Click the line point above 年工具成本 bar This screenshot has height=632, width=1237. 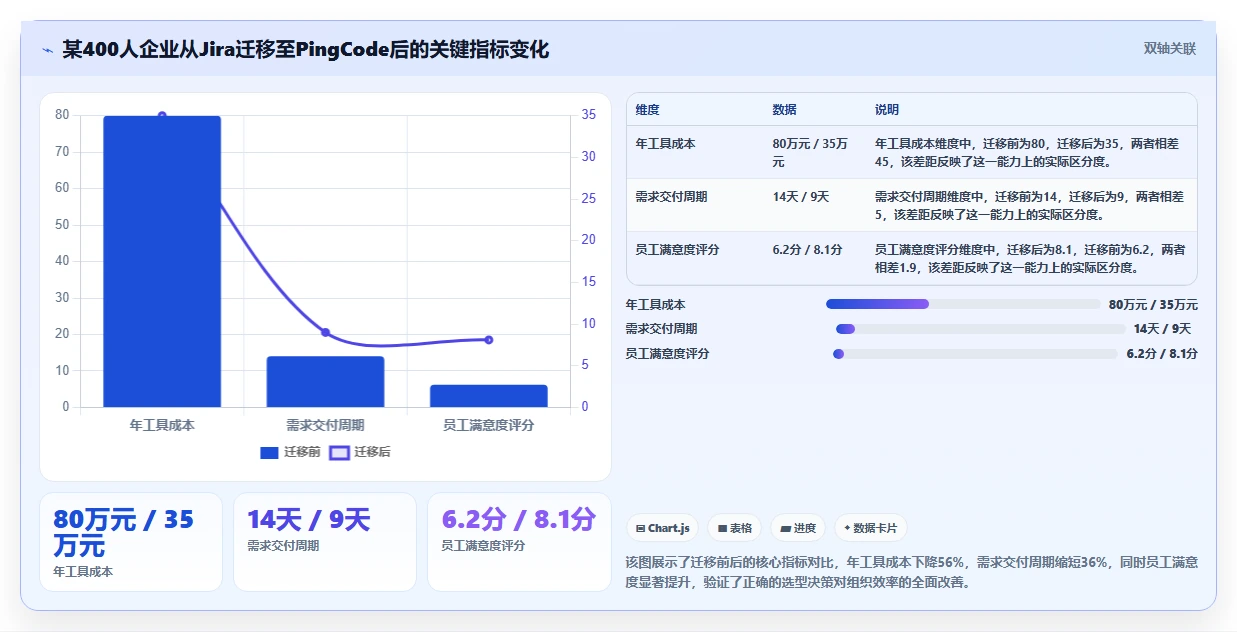point(162,116)
